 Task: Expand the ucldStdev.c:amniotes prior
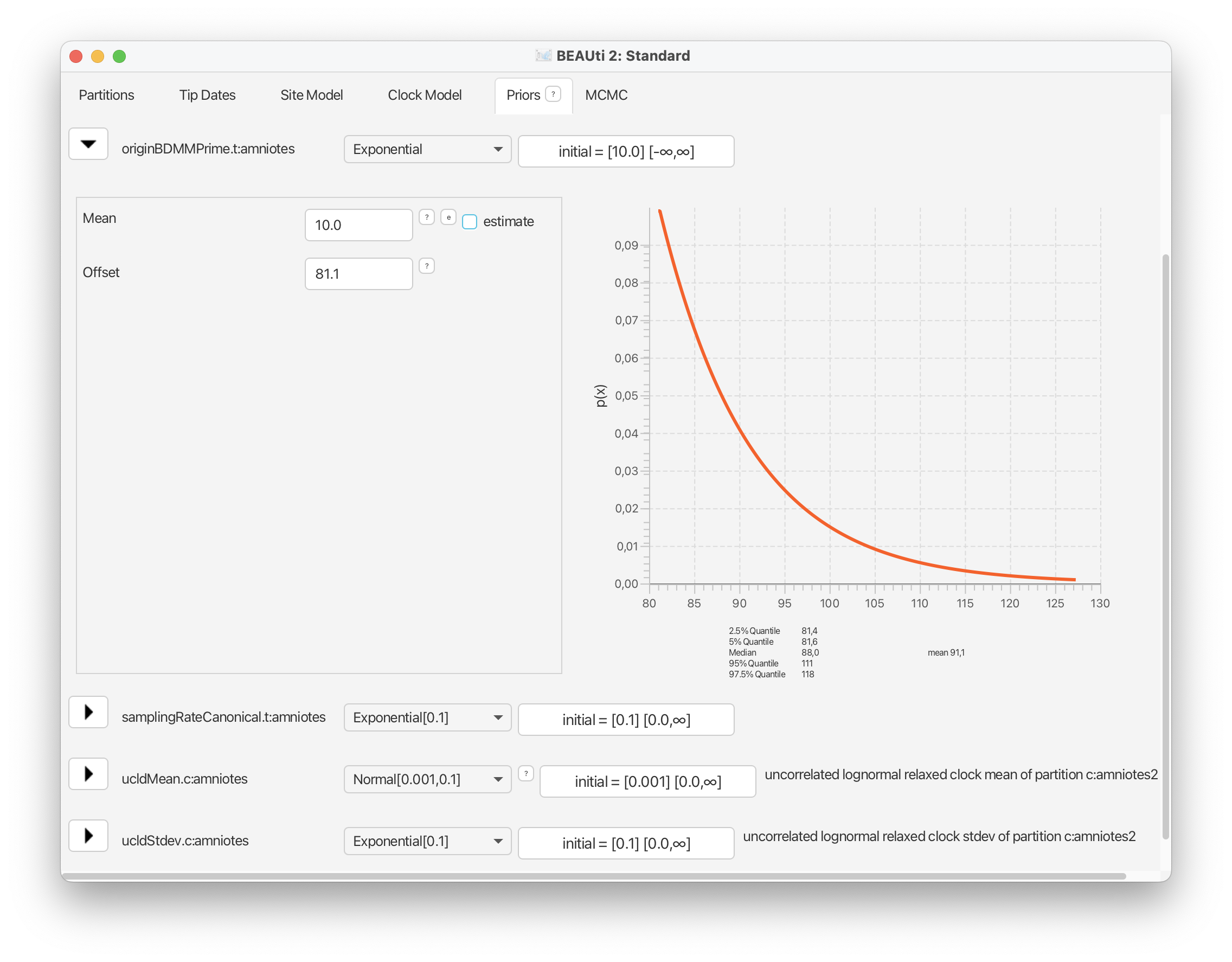(88, 836)
